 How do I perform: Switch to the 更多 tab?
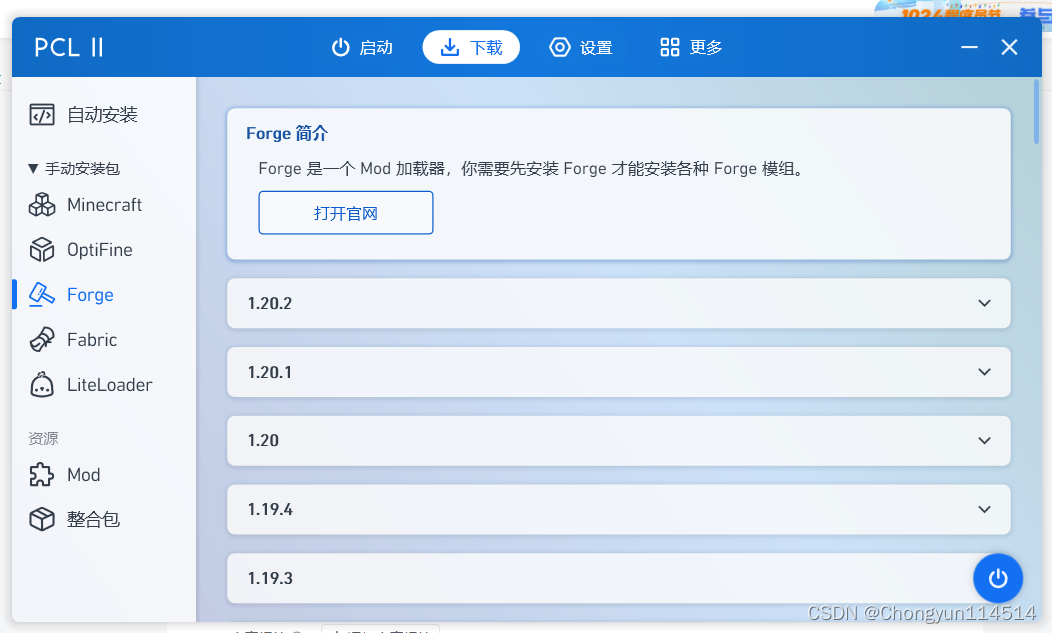pyautogui.click(x=691, y=48)
